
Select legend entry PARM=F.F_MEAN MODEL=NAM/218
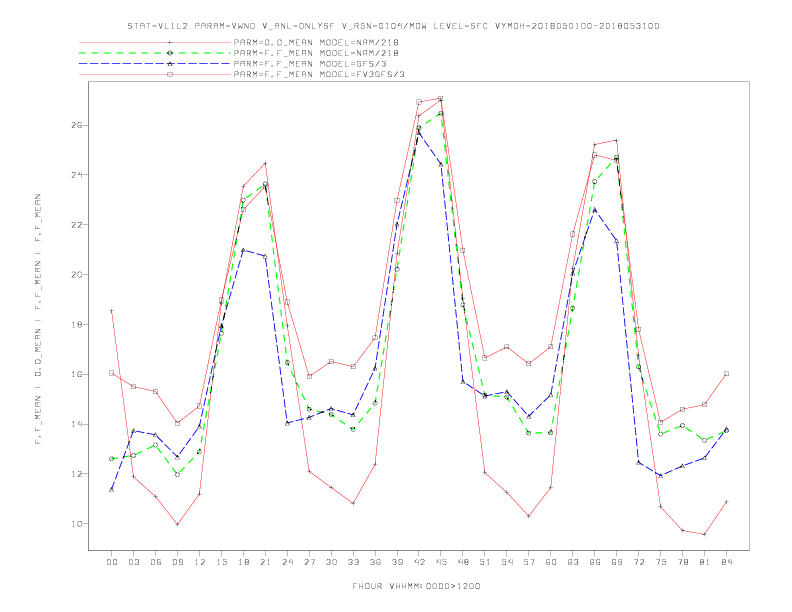(x=316, y=53)
